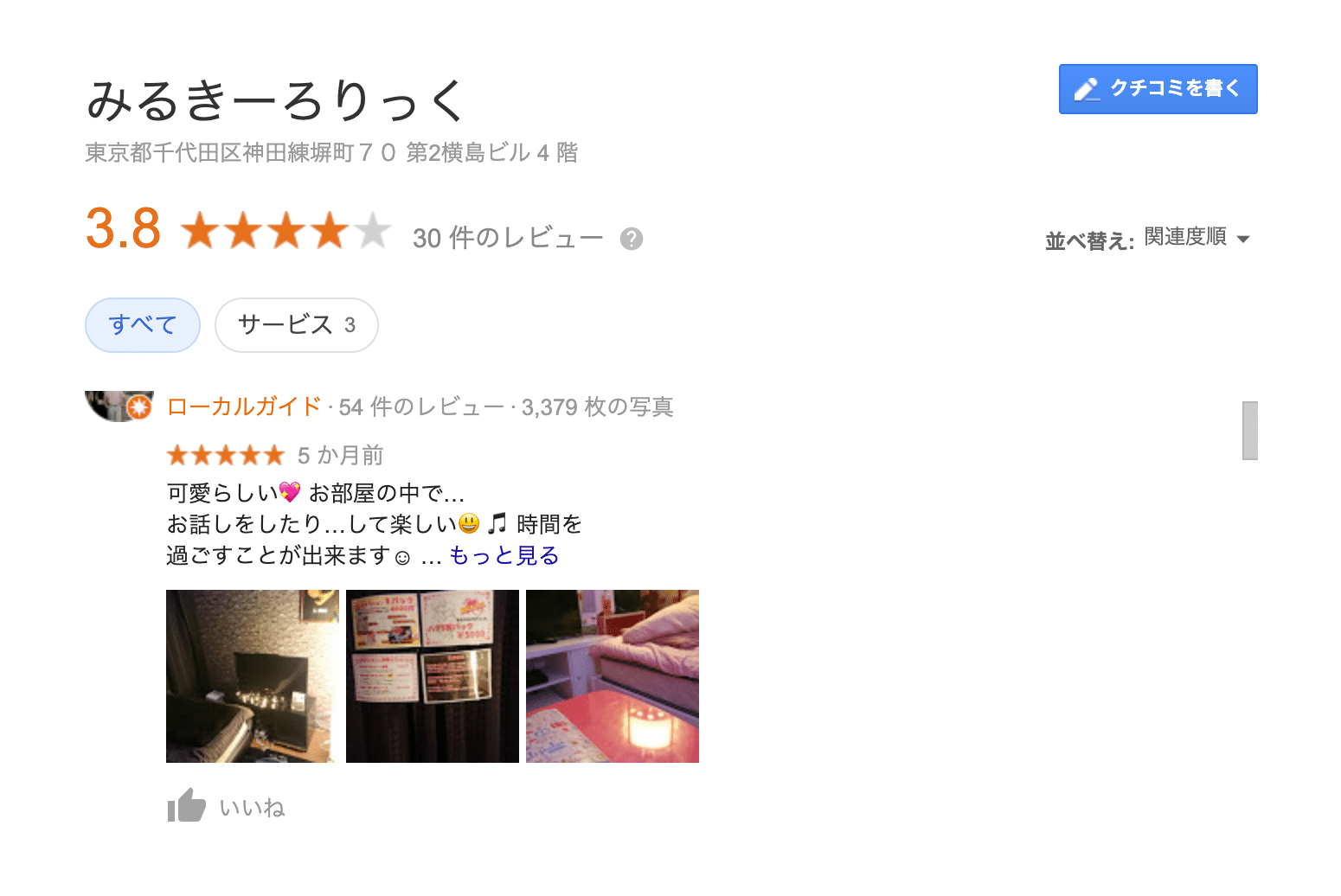This screenshot has height=896, width=1341.
Task: Click the overall star rating icons
Action: 286,231
